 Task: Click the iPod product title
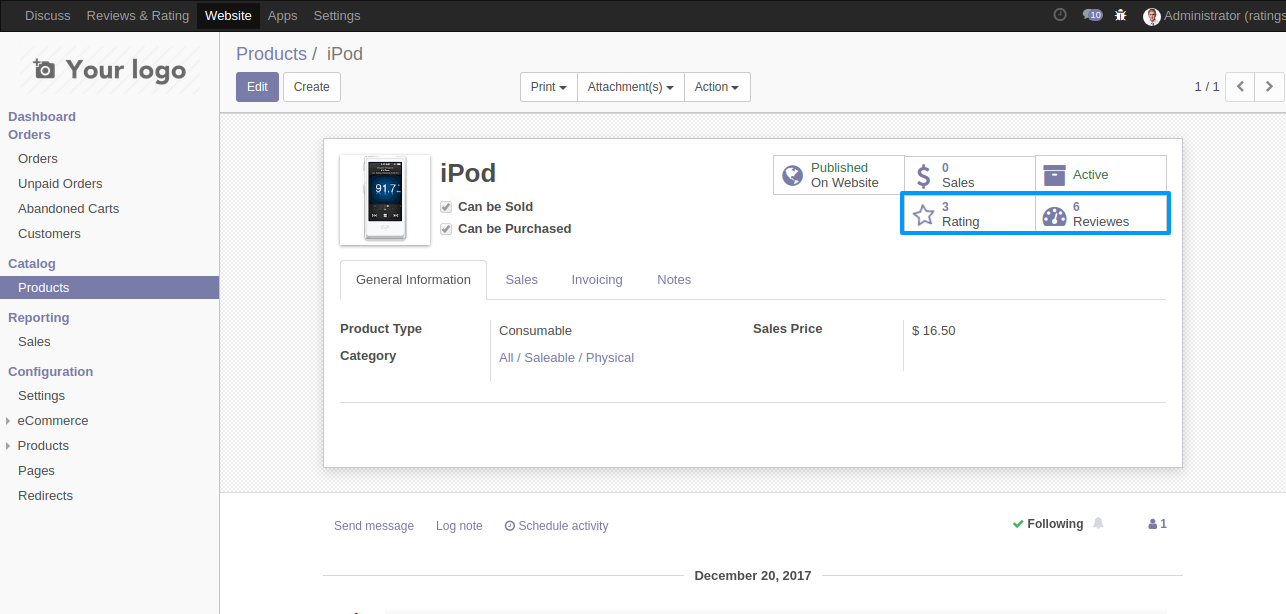click(x=468, y=173)
